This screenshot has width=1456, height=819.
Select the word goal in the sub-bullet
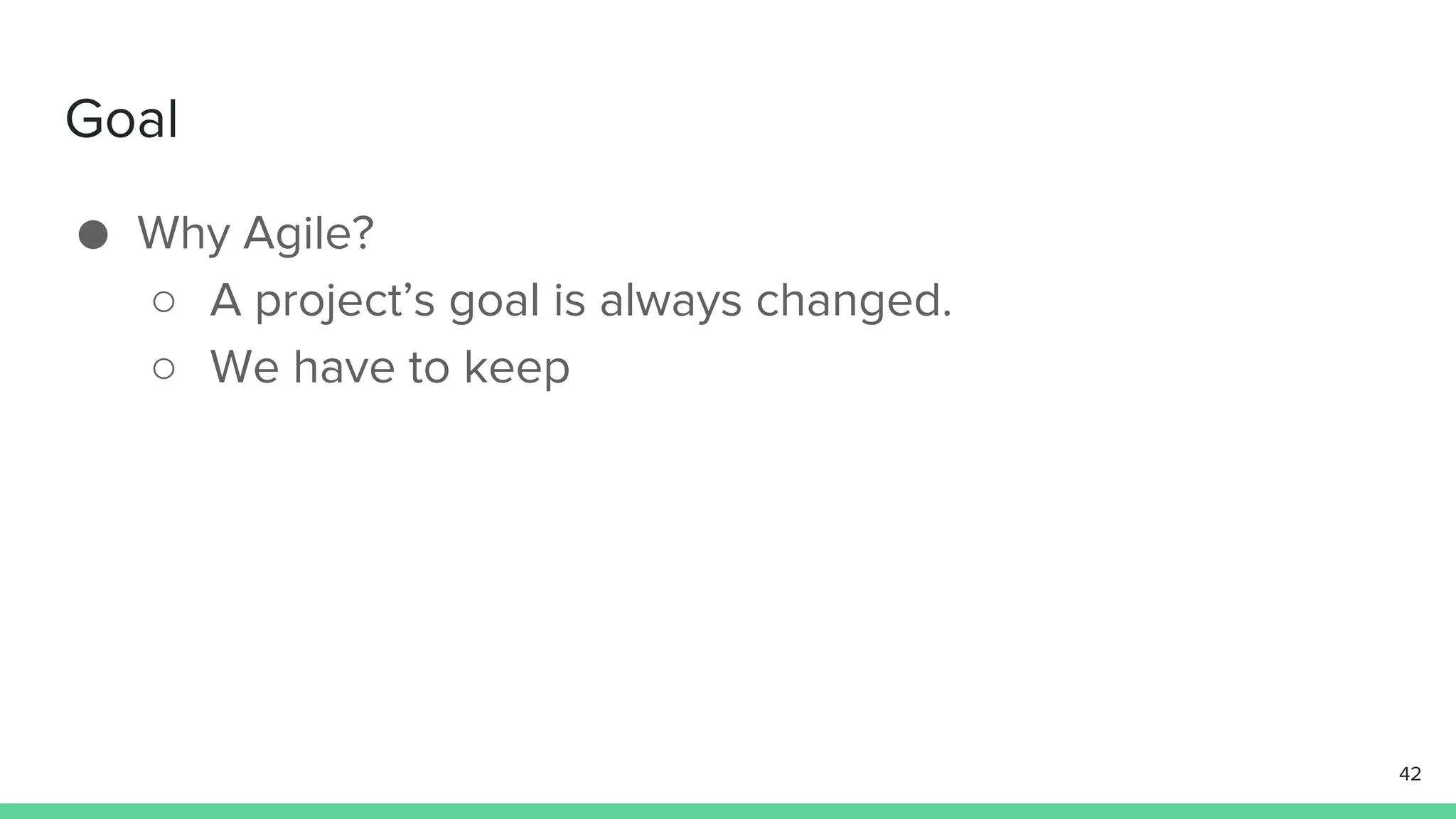coord(495,301)
